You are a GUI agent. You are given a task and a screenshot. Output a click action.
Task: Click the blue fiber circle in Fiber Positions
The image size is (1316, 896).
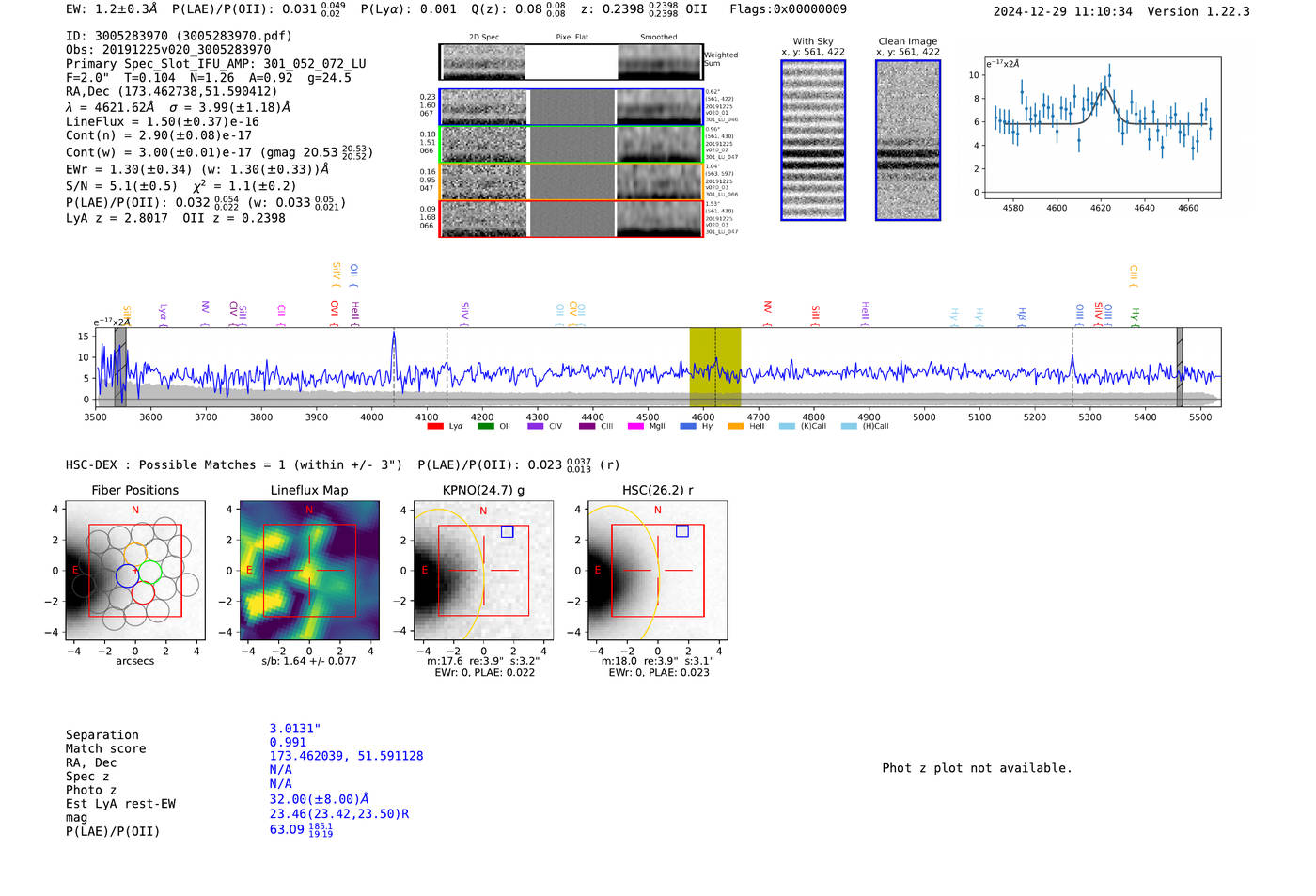pyautogui.click(x=128, y=576)
